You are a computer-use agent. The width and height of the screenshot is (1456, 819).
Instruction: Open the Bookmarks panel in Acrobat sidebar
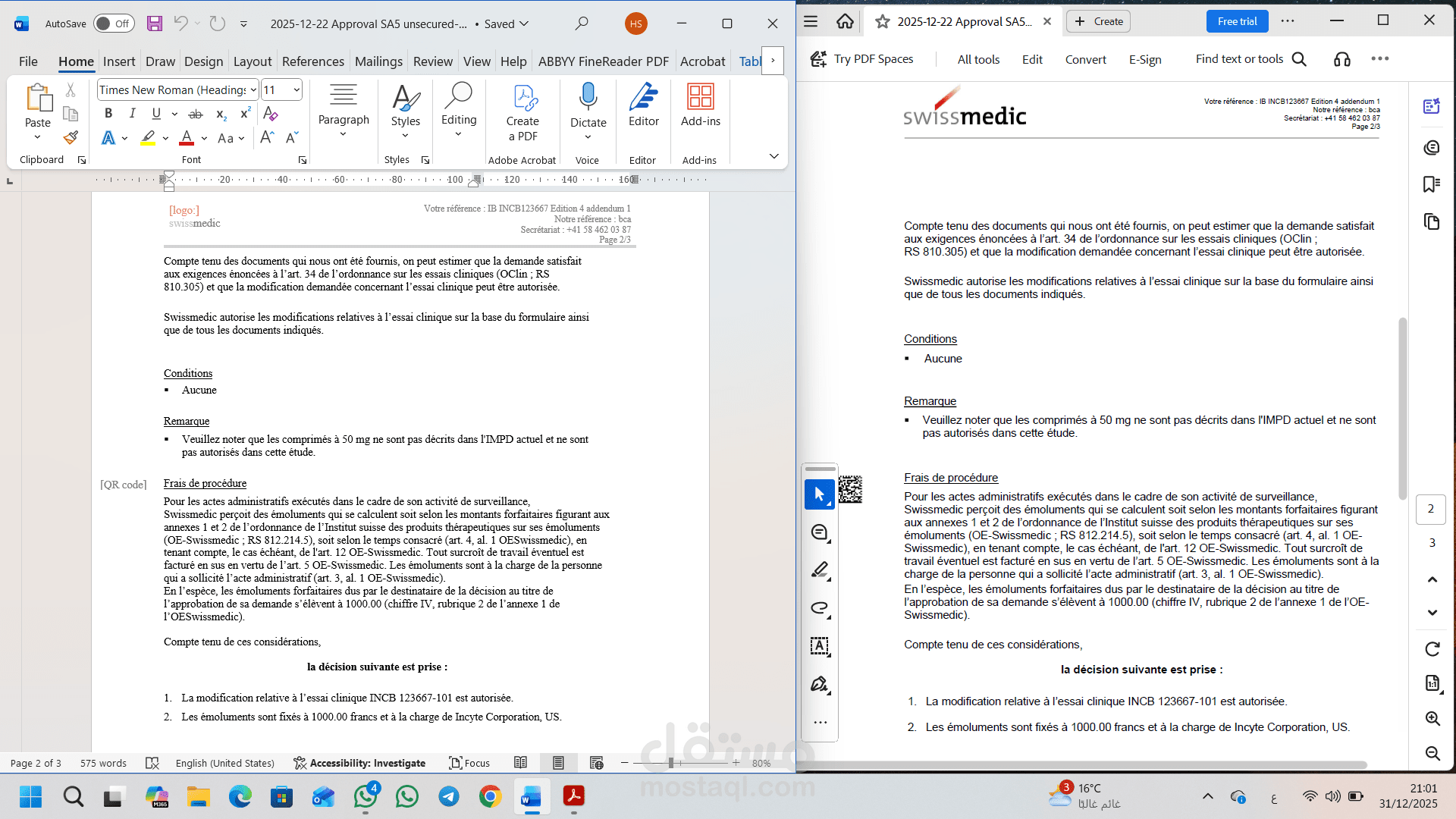tap(1432, 184)
